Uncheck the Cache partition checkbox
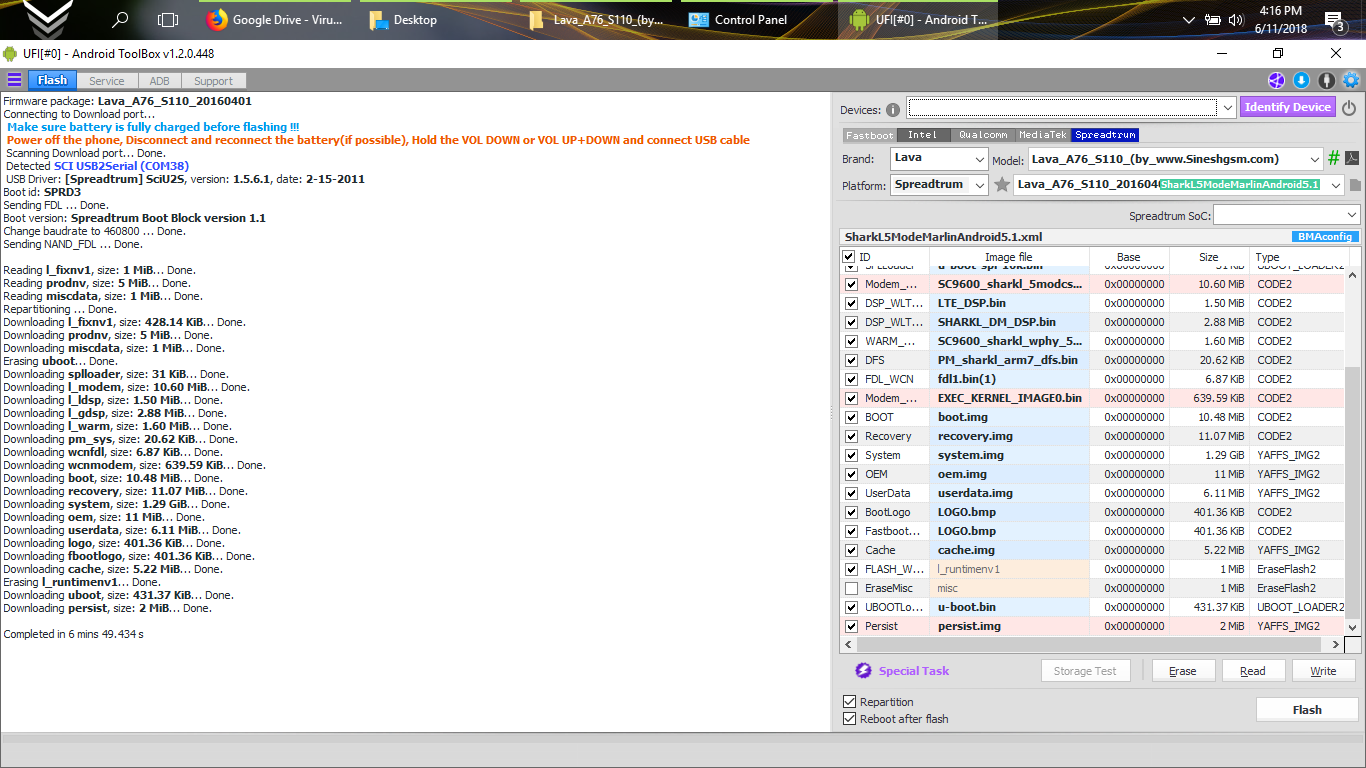 click(851, 550)
